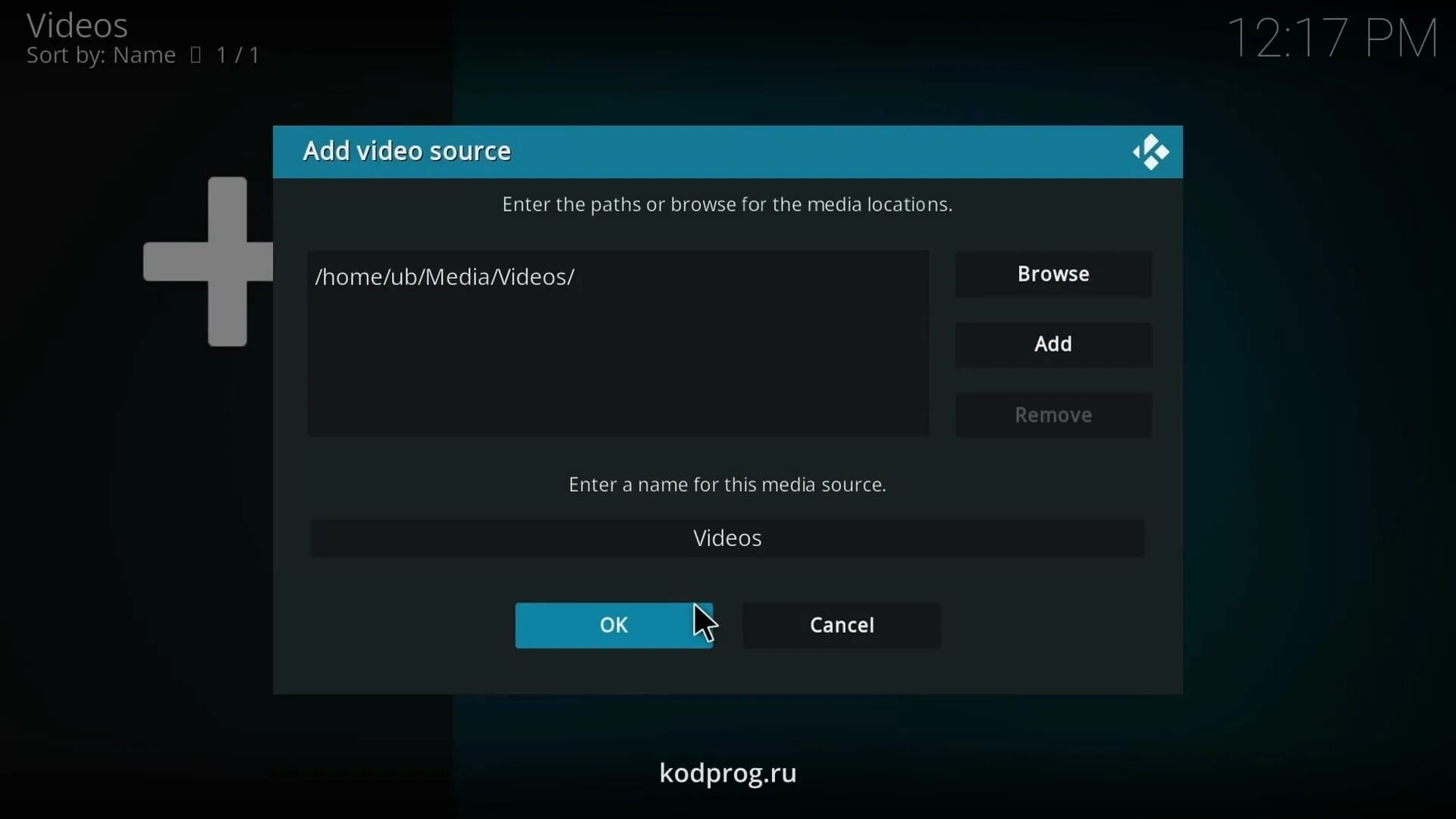Click the 12:17 PM clock
This screenshot has height=819, width=1456.
[1332, 38]
